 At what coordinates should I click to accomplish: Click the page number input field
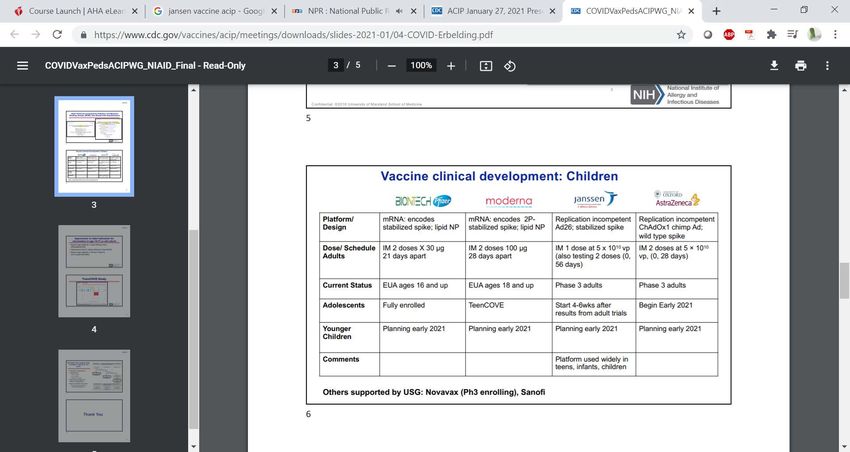pos(336,65)
